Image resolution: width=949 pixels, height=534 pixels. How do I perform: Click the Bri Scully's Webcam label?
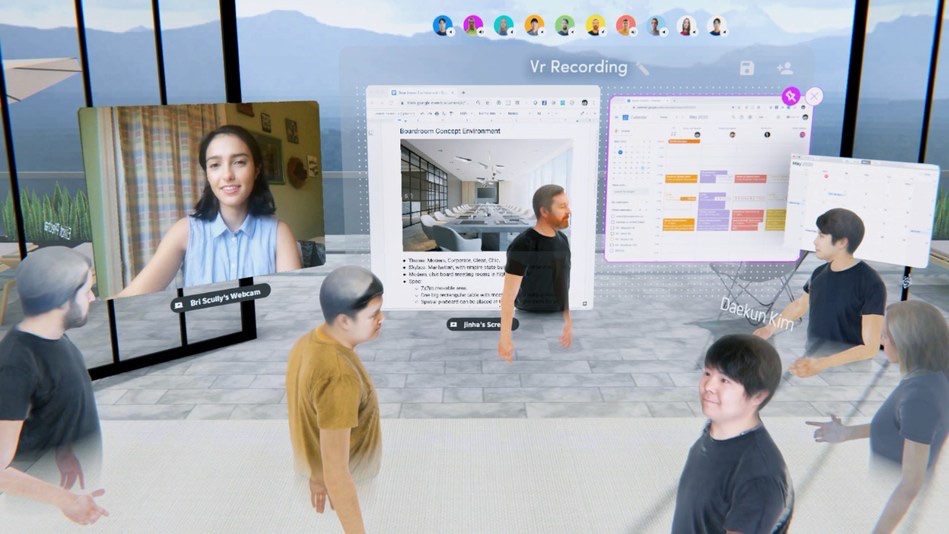[x=220, y=298]
